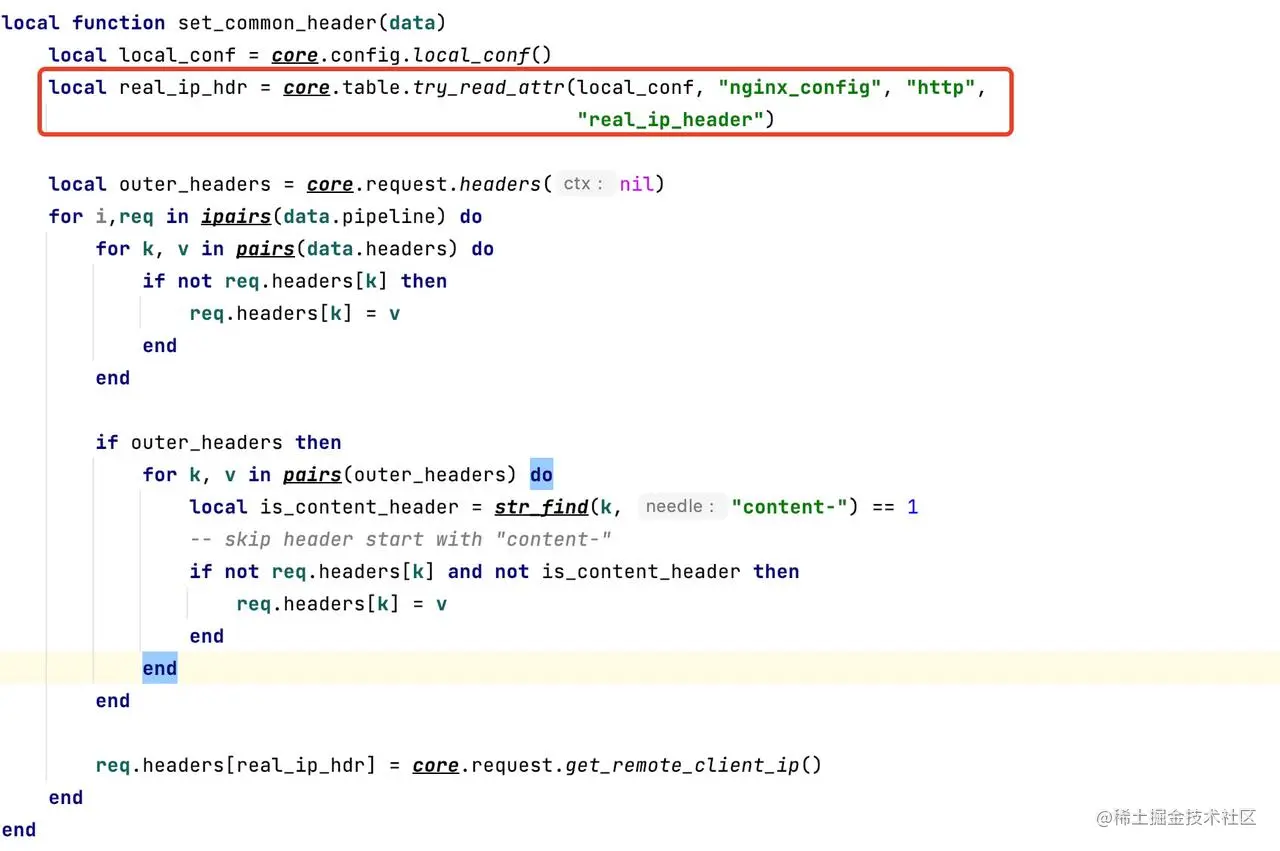Click the skip header comment line

coord(400,539)
